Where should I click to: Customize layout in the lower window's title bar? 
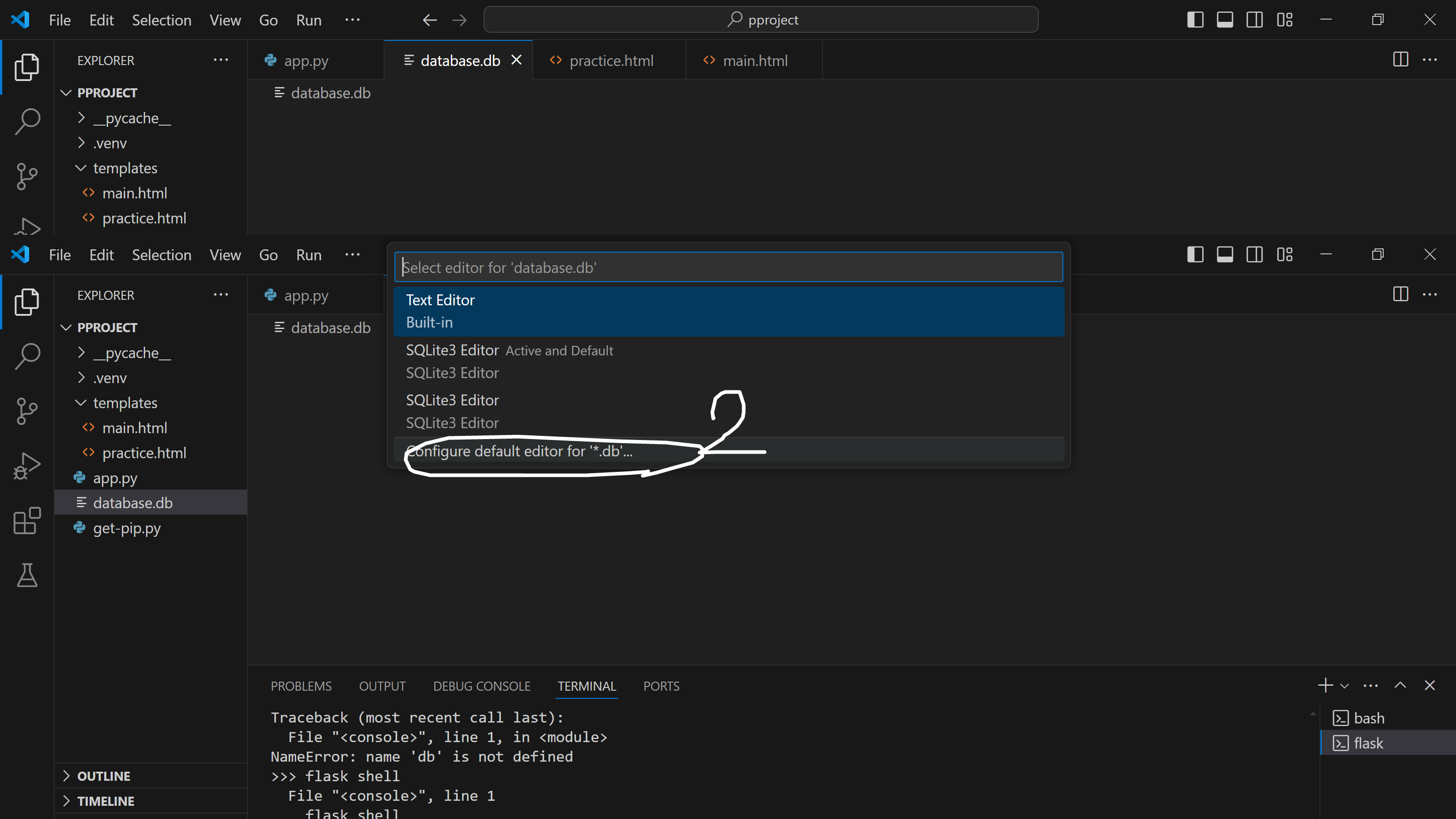[x=1285, y=254]
